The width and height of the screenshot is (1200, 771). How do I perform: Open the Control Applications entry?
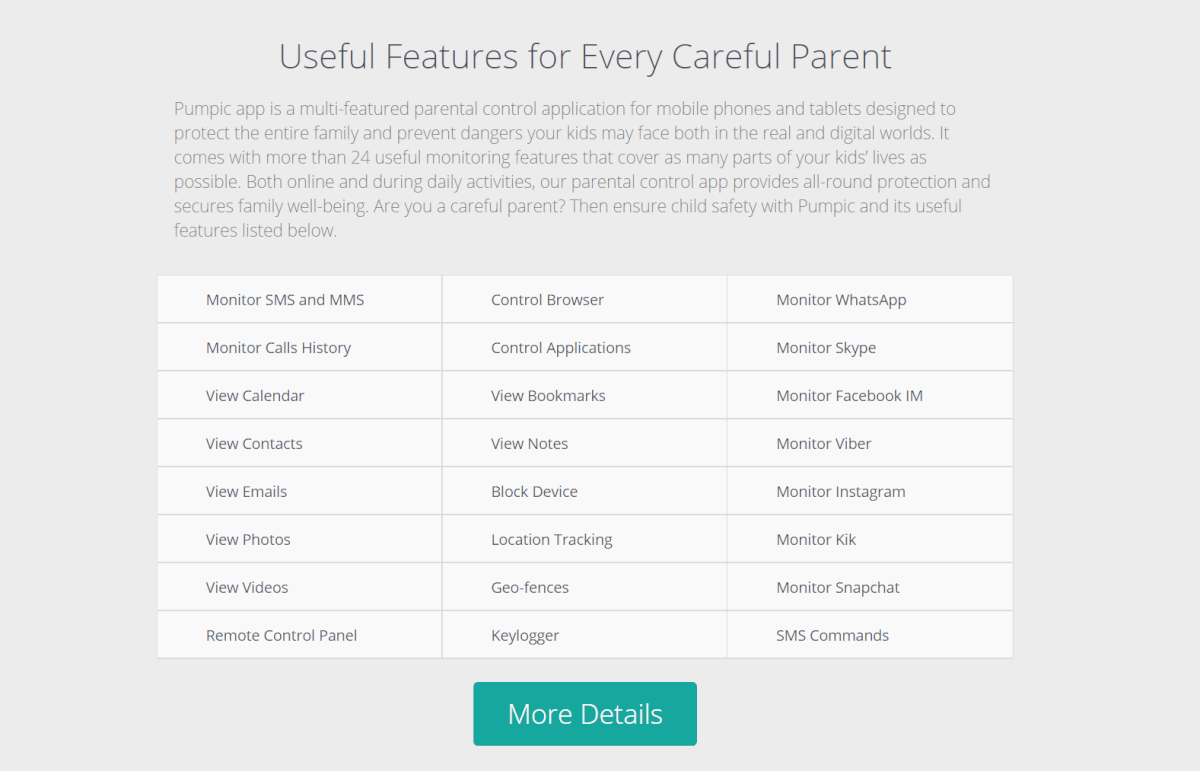(x=584, y=348)
